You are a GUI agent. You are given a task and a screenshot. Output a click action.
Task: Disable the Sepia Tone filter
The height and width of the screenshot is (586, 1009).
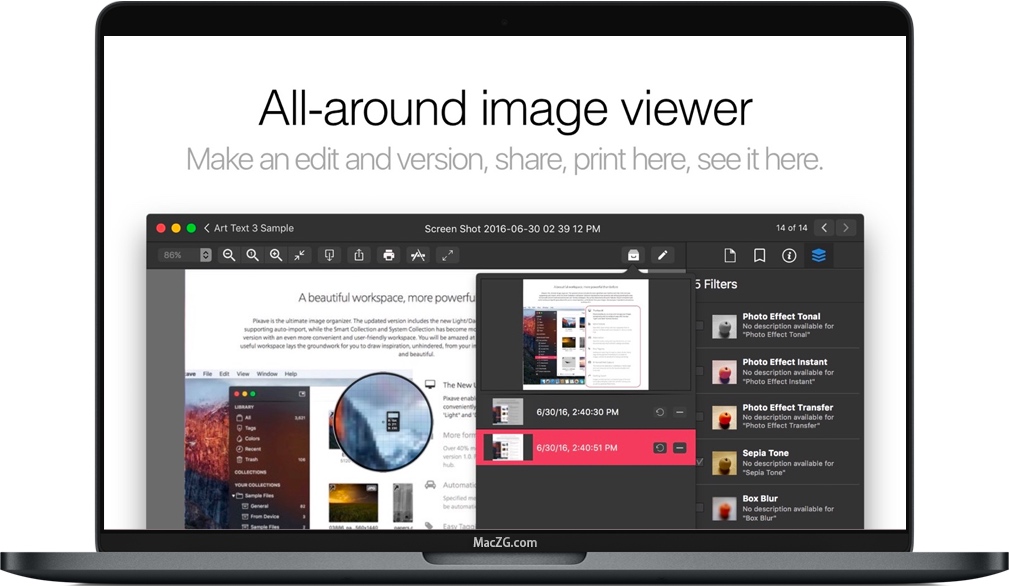(701, 463)
